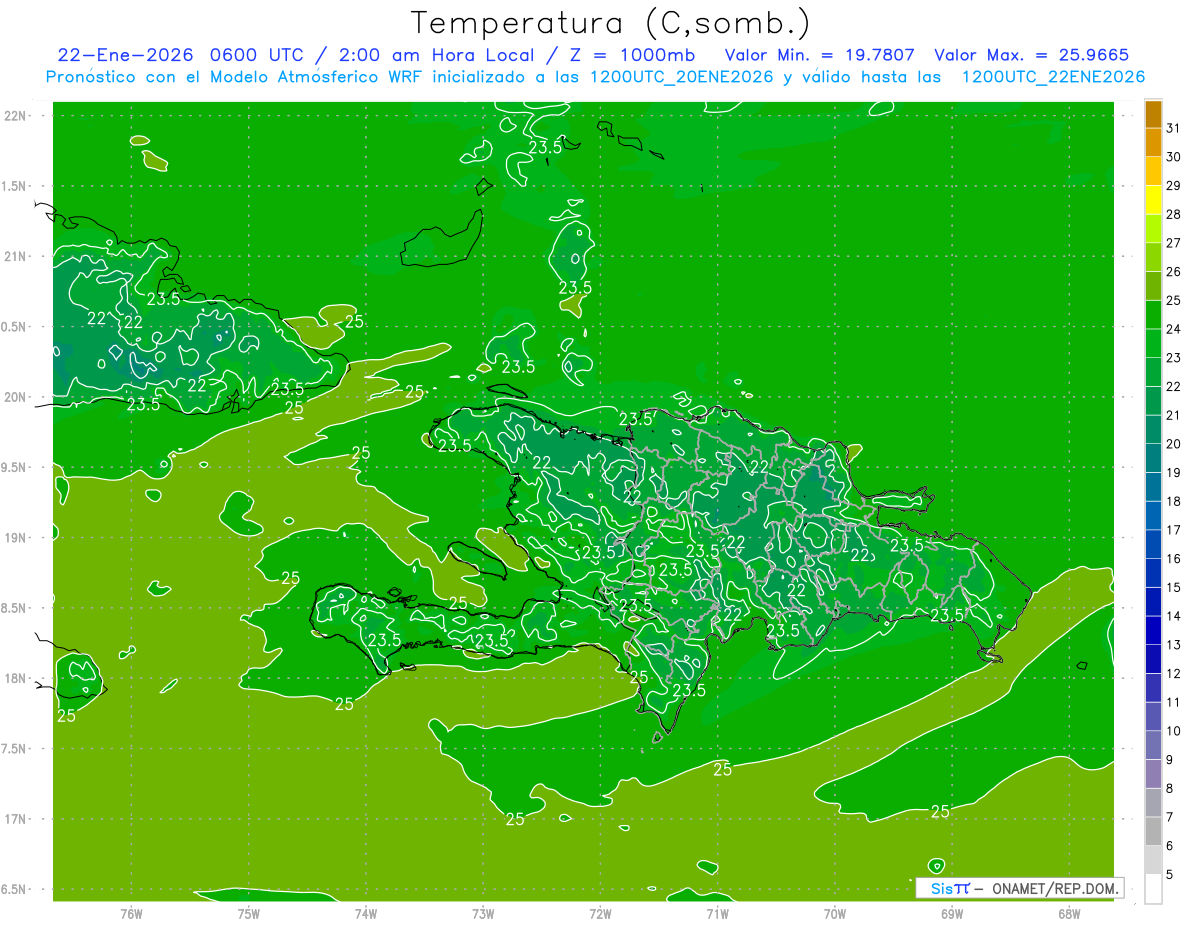The image size is (1200, 927).
Task: Select "Valor Min. = 19.7807" in header
Action: tap(819, 55)
